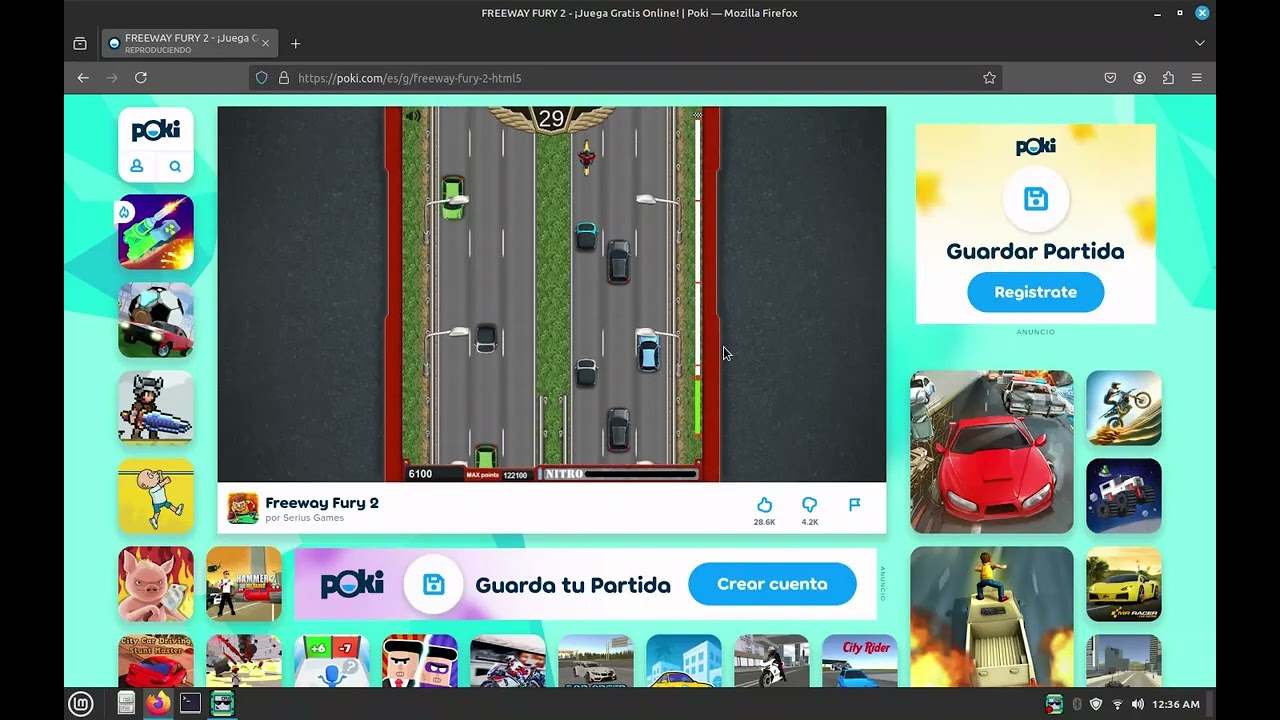Open the MR Racer yellow car thumbnail
1280x720 pixels.
click(x=1124, y=584)
